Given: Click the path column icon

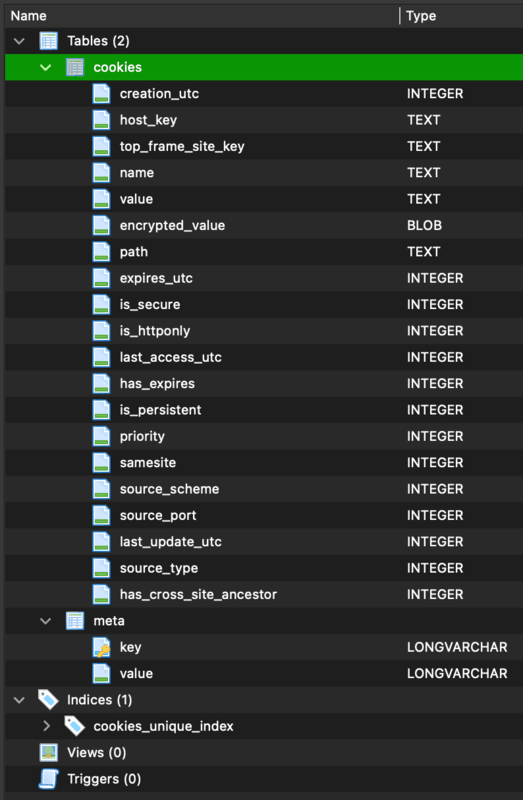Looking at the screenshot, I should point(102,252).
